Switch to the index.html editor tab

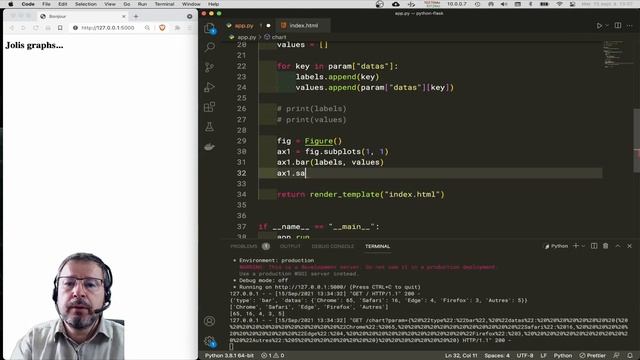click(303, 25)
